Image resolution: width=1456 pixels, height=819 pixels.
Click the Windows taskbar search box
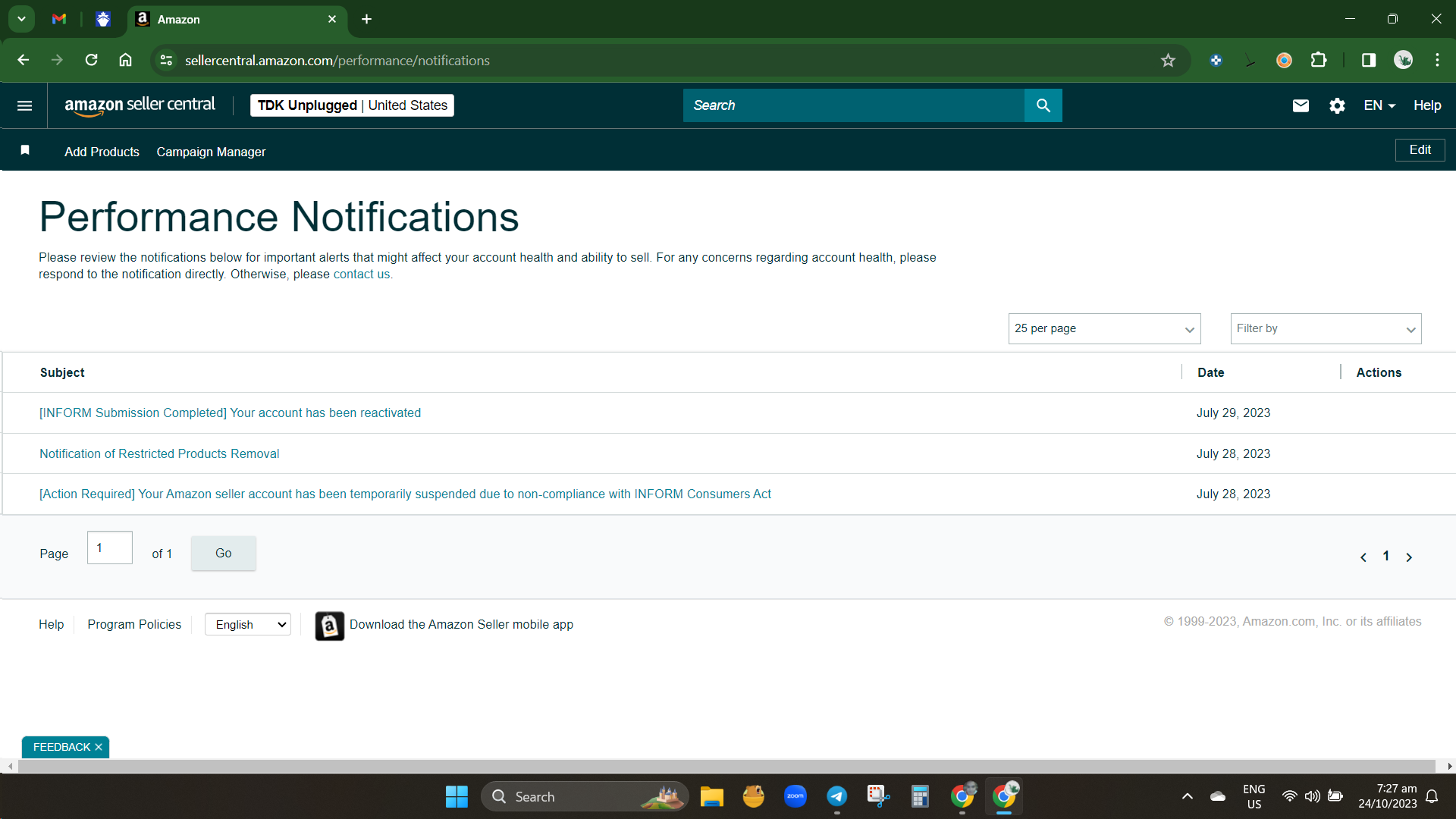584,797
